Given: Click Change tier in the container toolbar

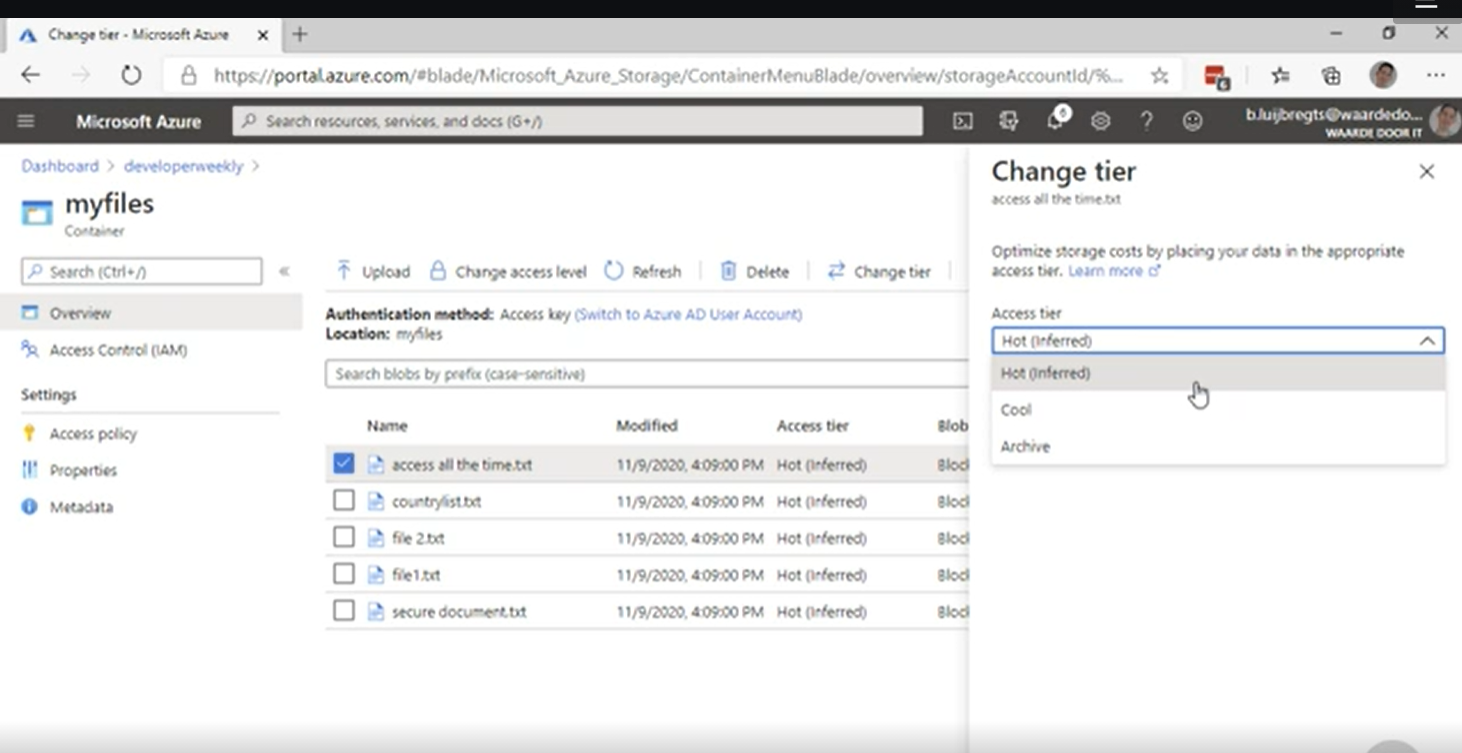Looking at the screenshot, I should click(x=879, y=271).
